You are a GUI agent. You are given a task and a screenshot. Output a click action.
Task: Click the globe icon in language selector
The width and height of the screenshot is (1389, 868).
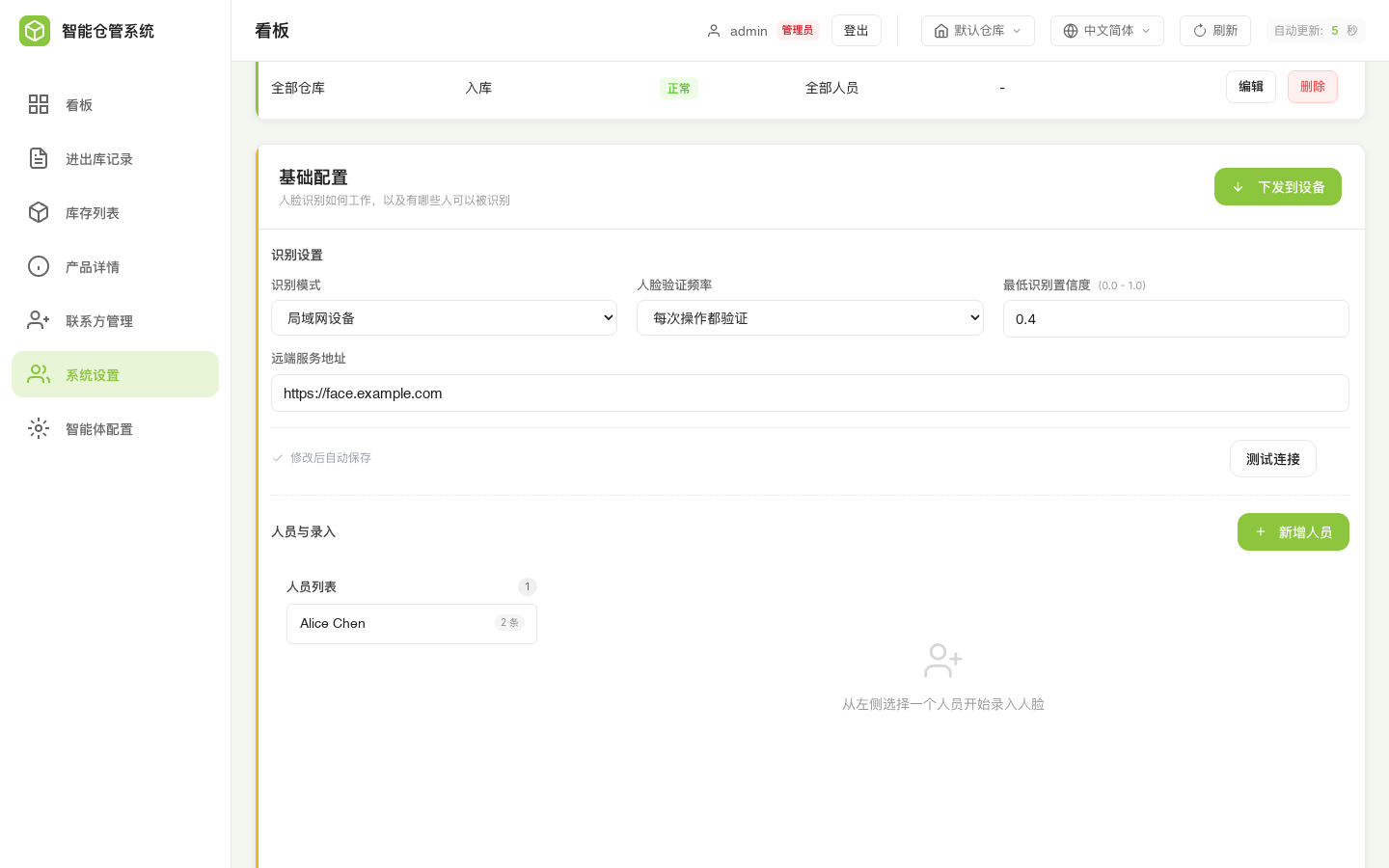1071,31
